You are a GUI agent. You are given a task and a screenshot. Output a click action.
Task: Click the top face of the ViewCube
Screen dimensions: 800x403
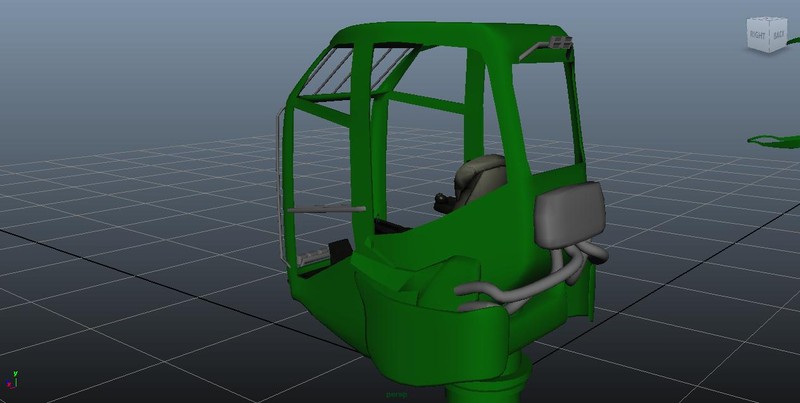767,20
